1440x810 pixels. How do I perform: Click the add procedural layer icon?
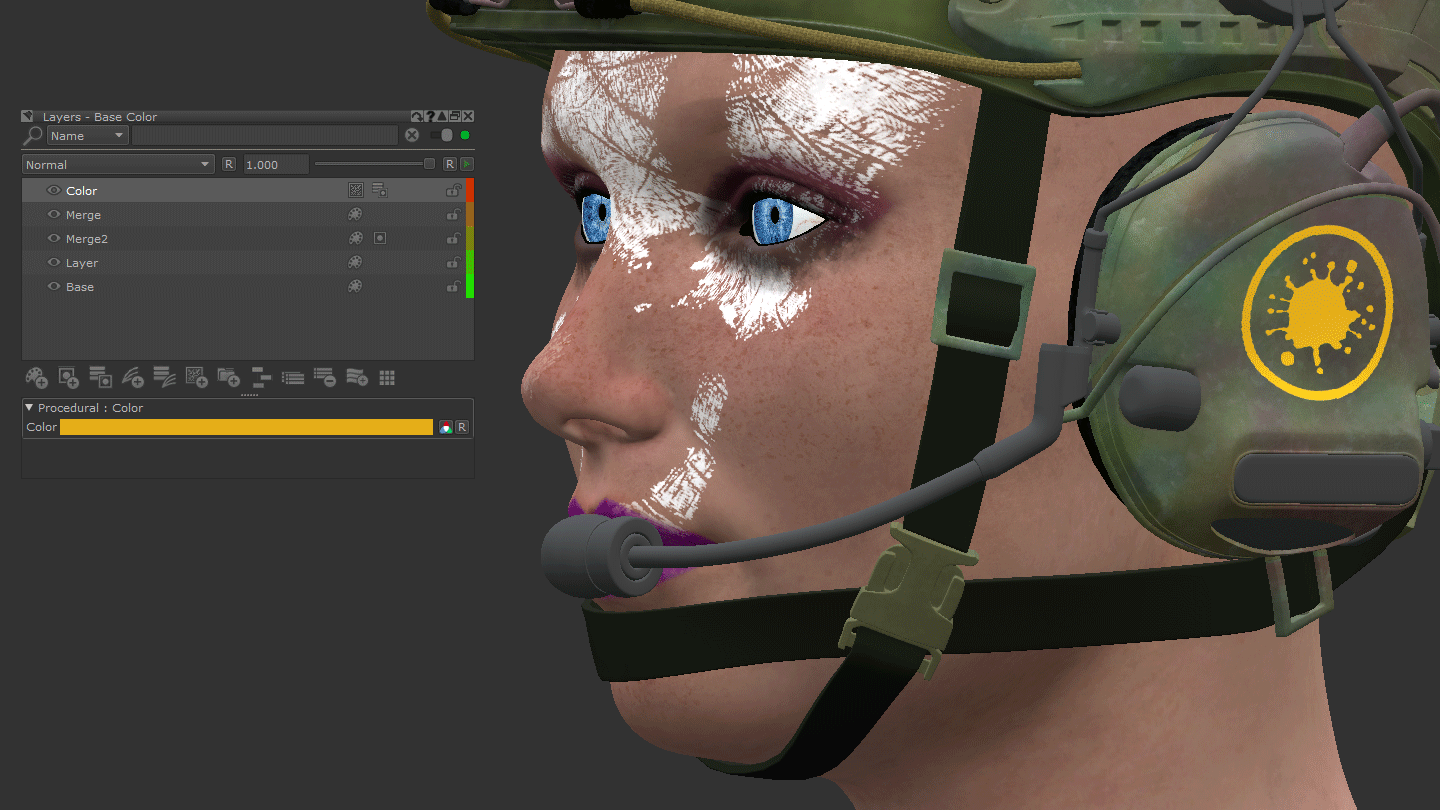tap(196, 377)
